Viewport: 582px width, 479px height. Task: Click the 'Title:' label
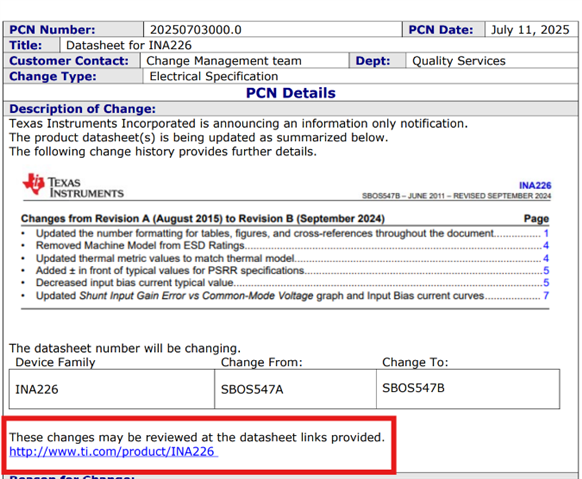coord(26,45)
